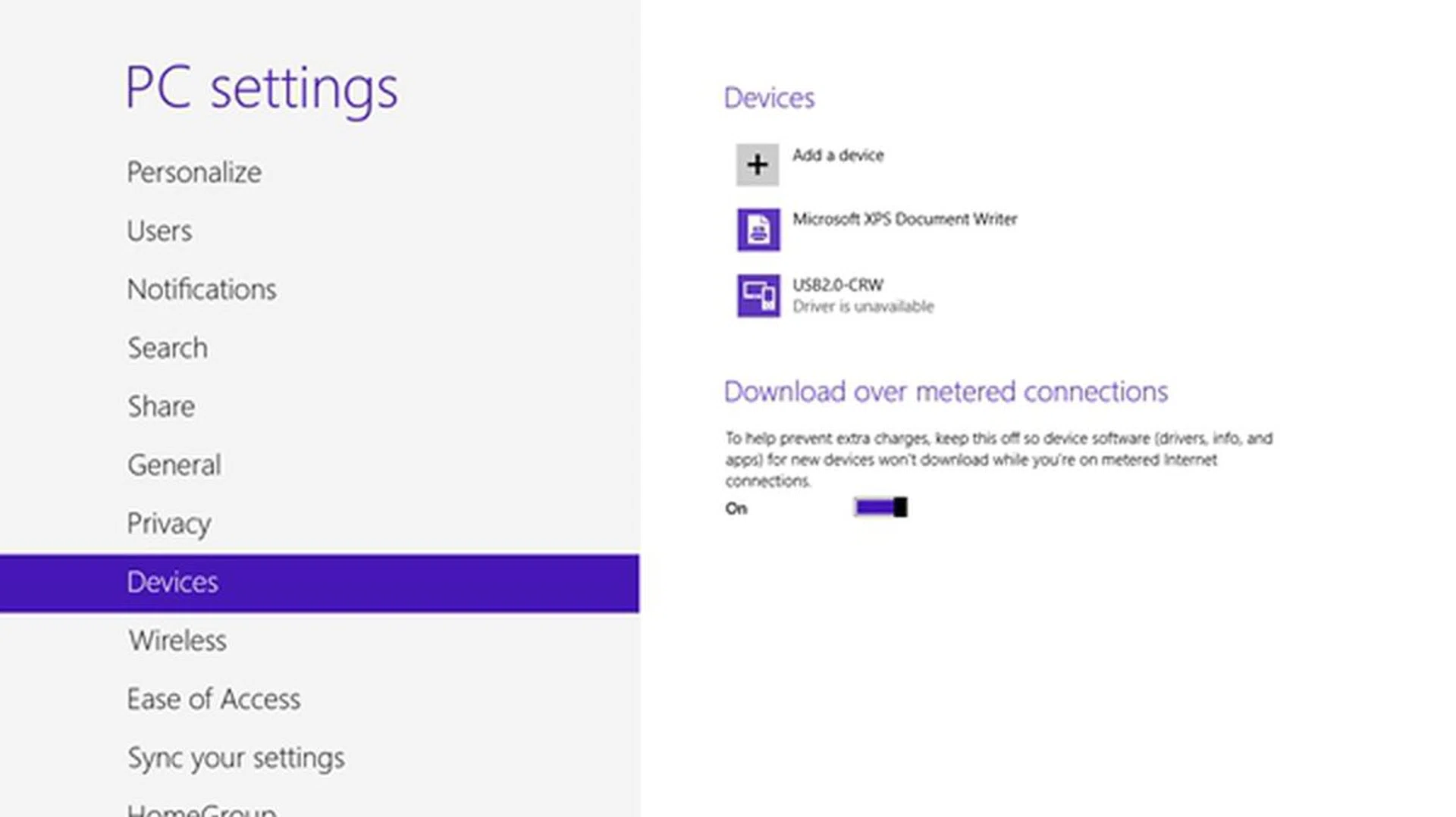Go to Wireless settings

[x=177, y=641]
